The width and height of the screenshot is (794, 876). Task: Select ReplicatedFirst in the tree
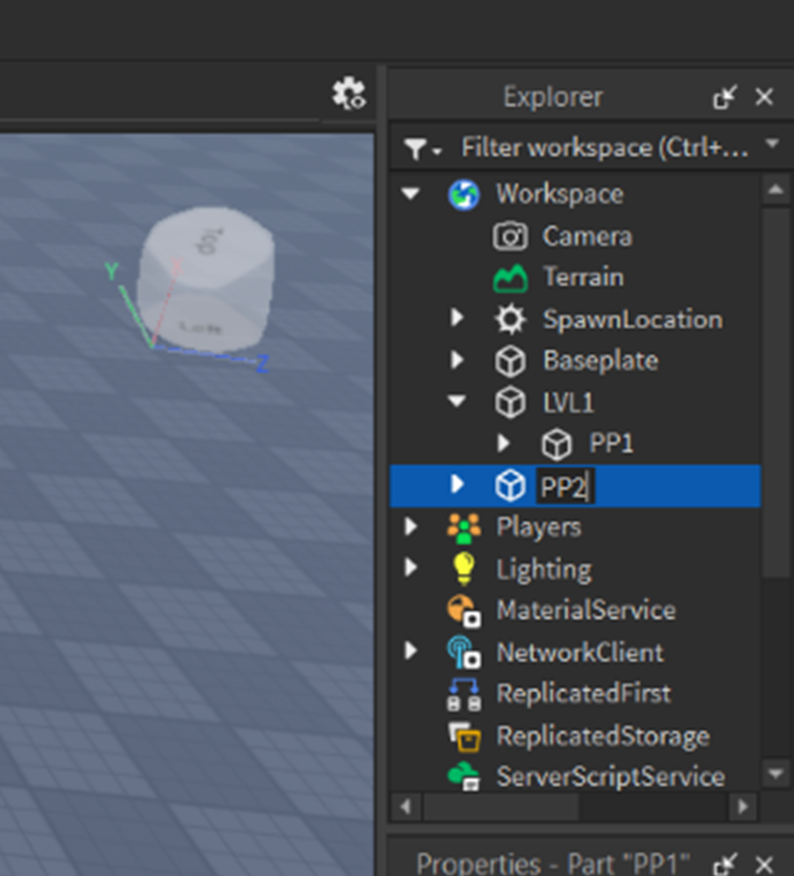point(583,694)
